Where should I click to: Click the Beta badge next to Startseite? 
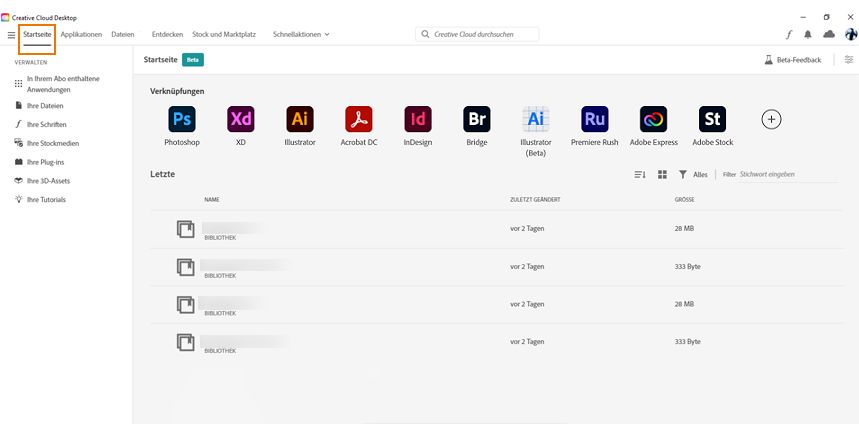[x=193, y=60]
